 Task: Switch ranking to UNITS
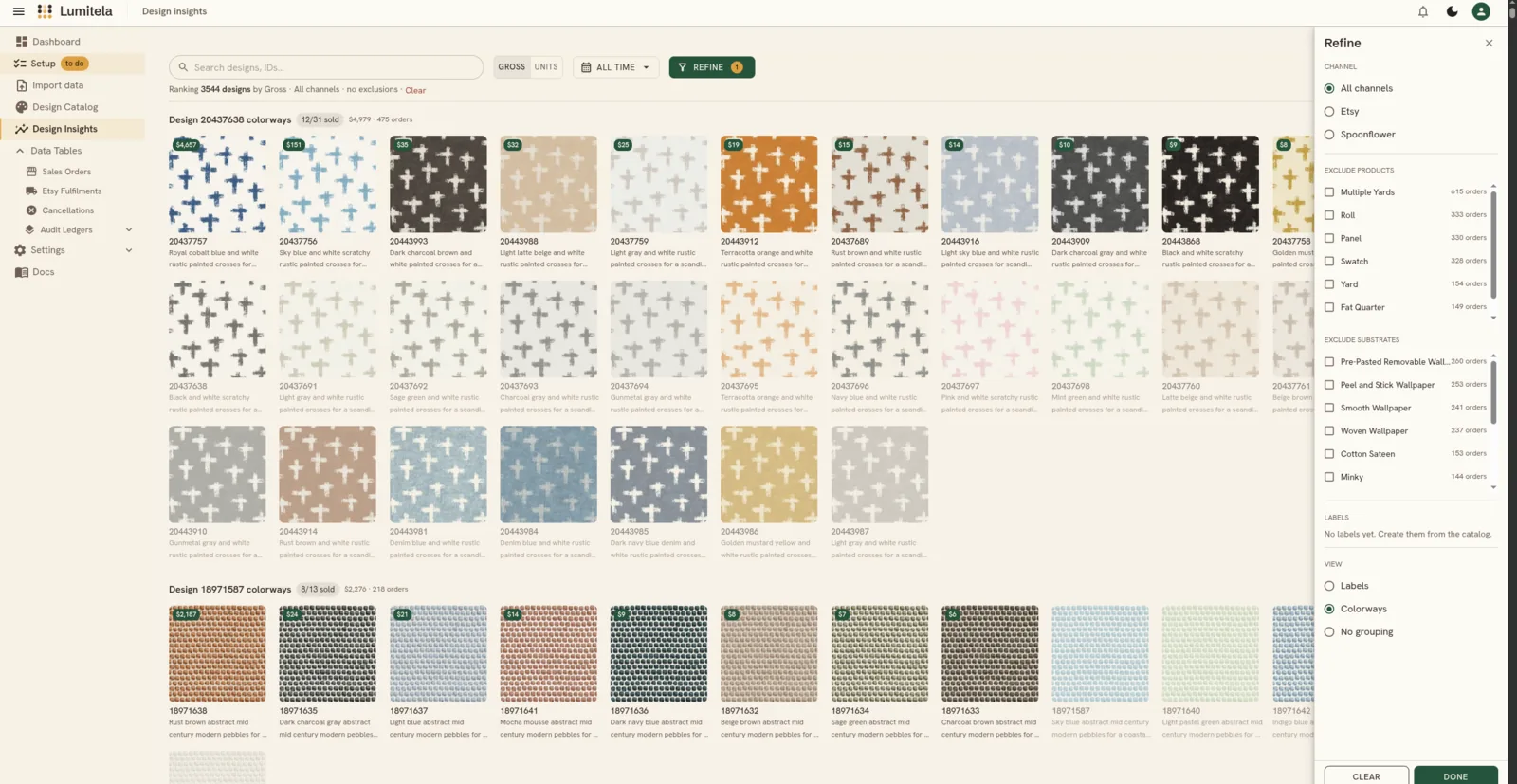click(x=546, y=67)
